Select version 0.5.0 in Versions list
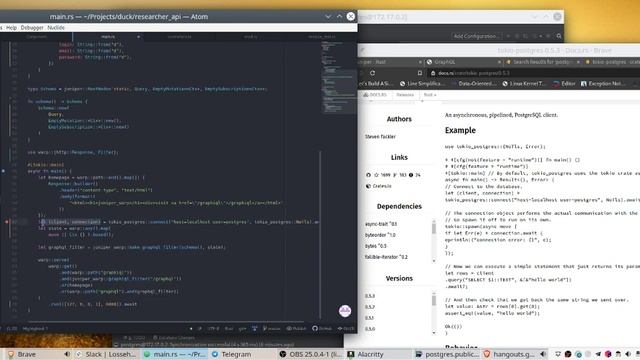 [369, 329]
